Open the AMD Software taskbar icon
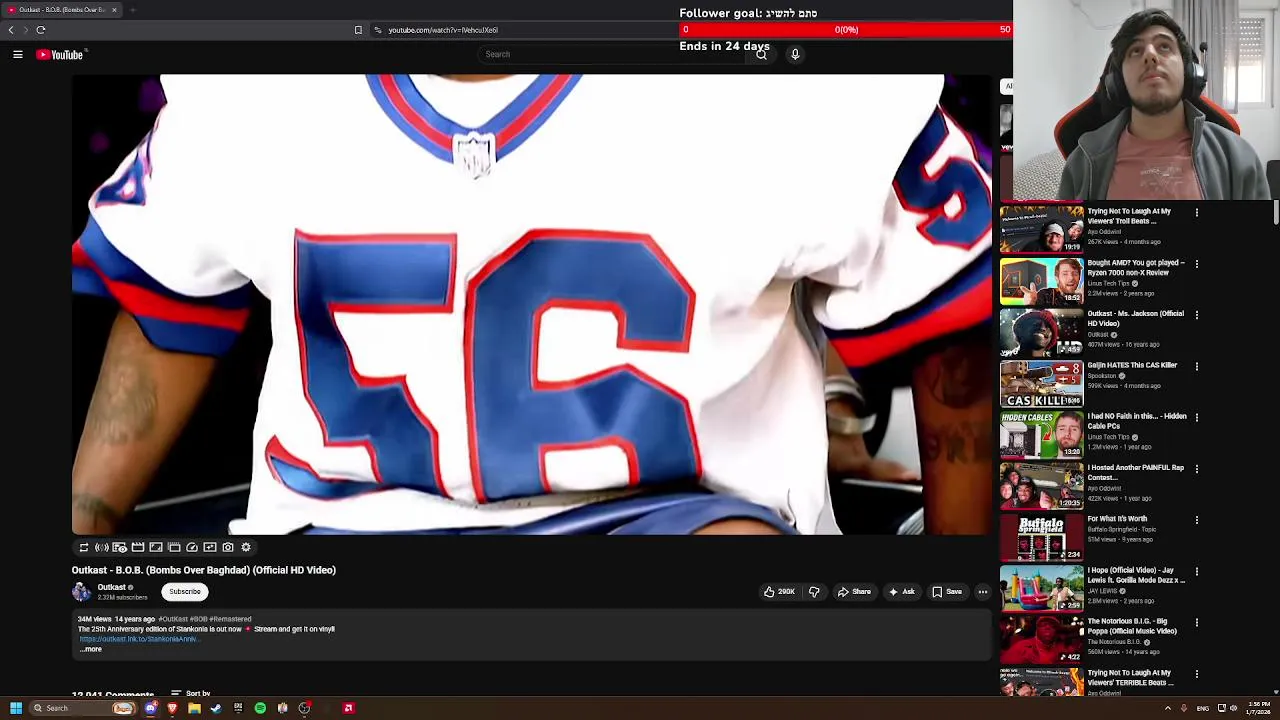The image size is (1280, 720). 348,708
